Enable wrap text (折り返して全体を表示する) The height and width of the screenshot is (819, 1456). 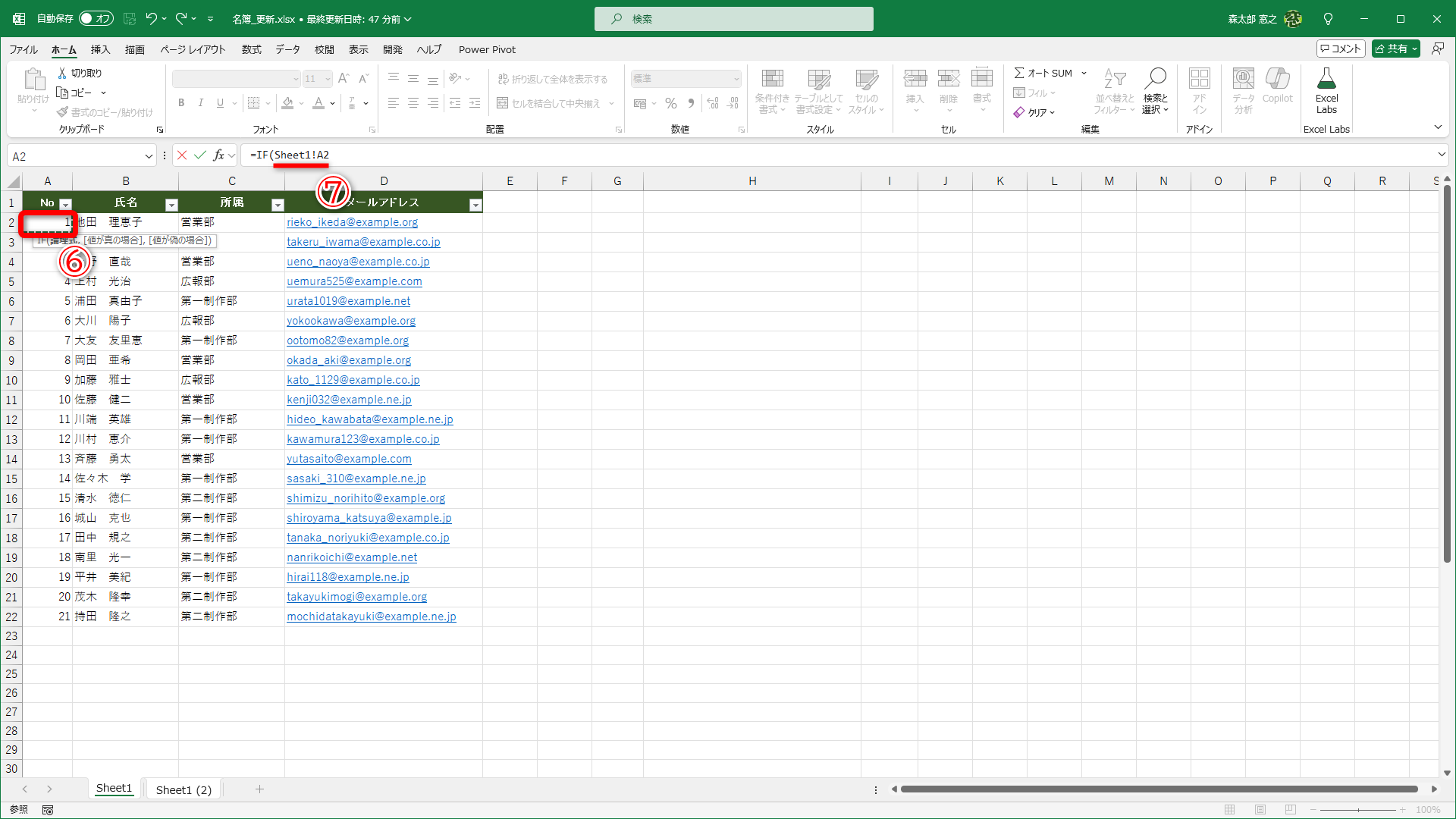click(x=554, y=78)
